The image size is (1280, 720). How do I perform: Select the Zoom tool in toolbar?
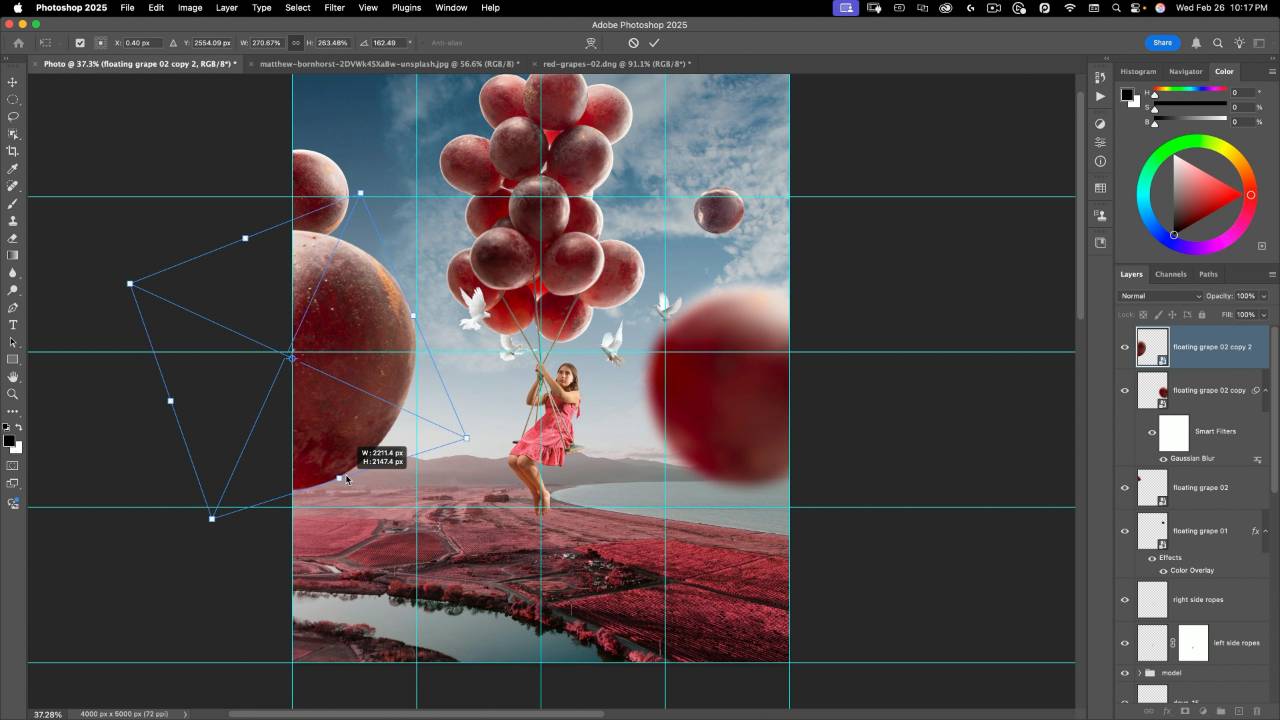point(13,394)
